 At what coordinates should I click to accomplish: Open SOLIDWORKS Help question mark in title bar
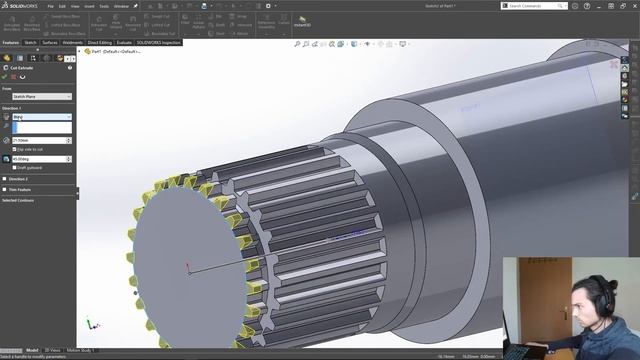pyautogui.click(x=587, y=6)
